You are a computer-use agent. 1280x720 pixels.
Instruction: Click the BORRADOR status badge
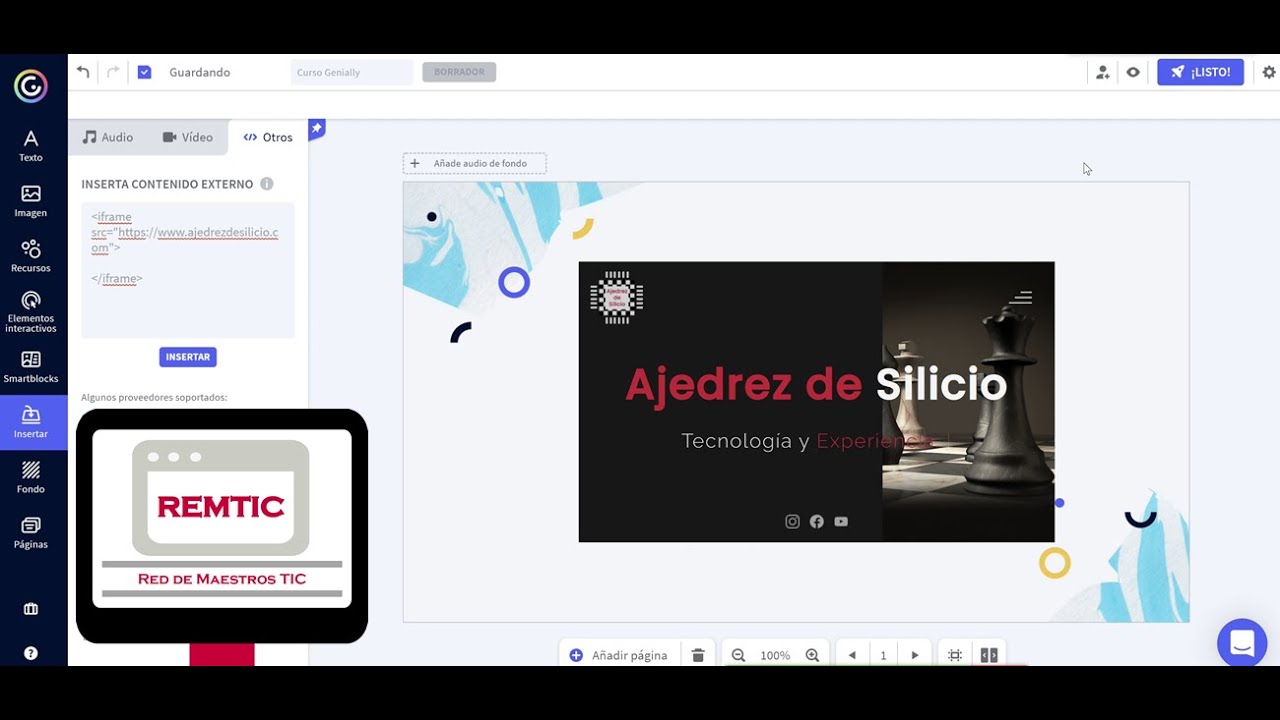(x=459, y=72)
